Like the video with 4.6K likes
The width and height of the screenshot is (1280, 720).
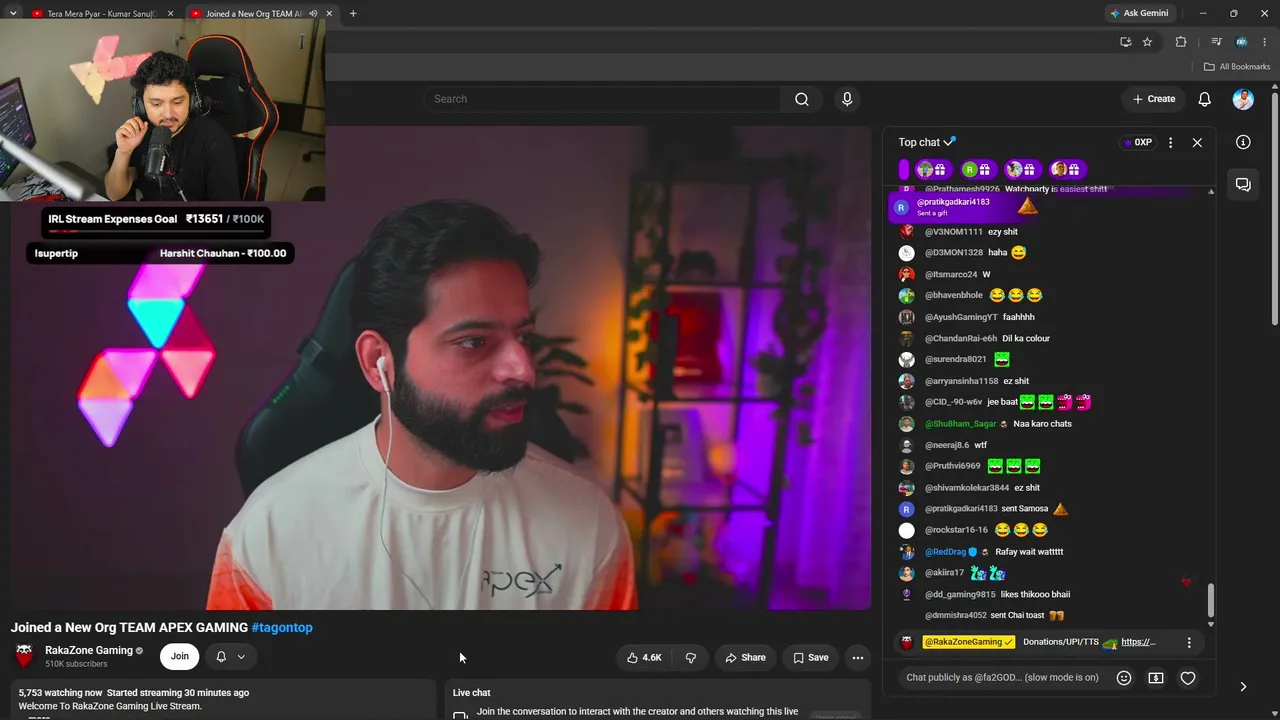pos(644,657)
